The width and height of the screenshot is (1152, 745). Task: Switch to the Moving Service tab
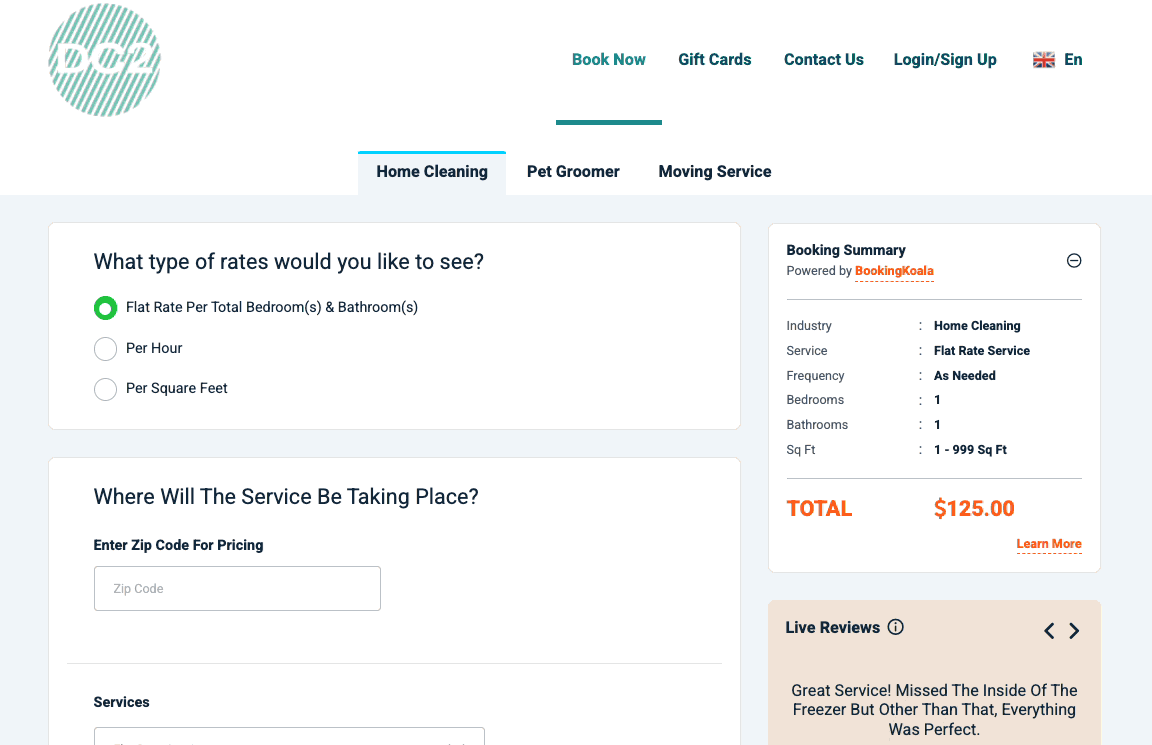(714, 172)
